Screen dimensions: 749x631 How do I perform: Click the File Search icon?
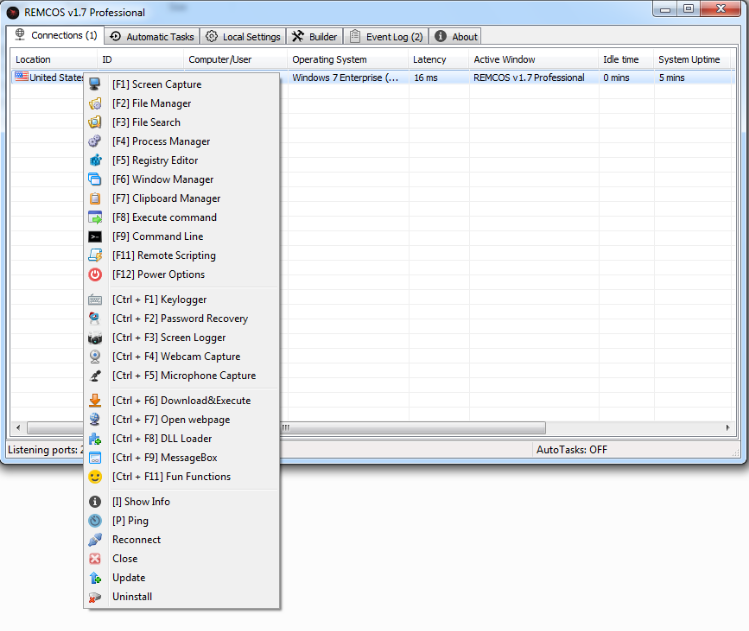click(95, 122)
